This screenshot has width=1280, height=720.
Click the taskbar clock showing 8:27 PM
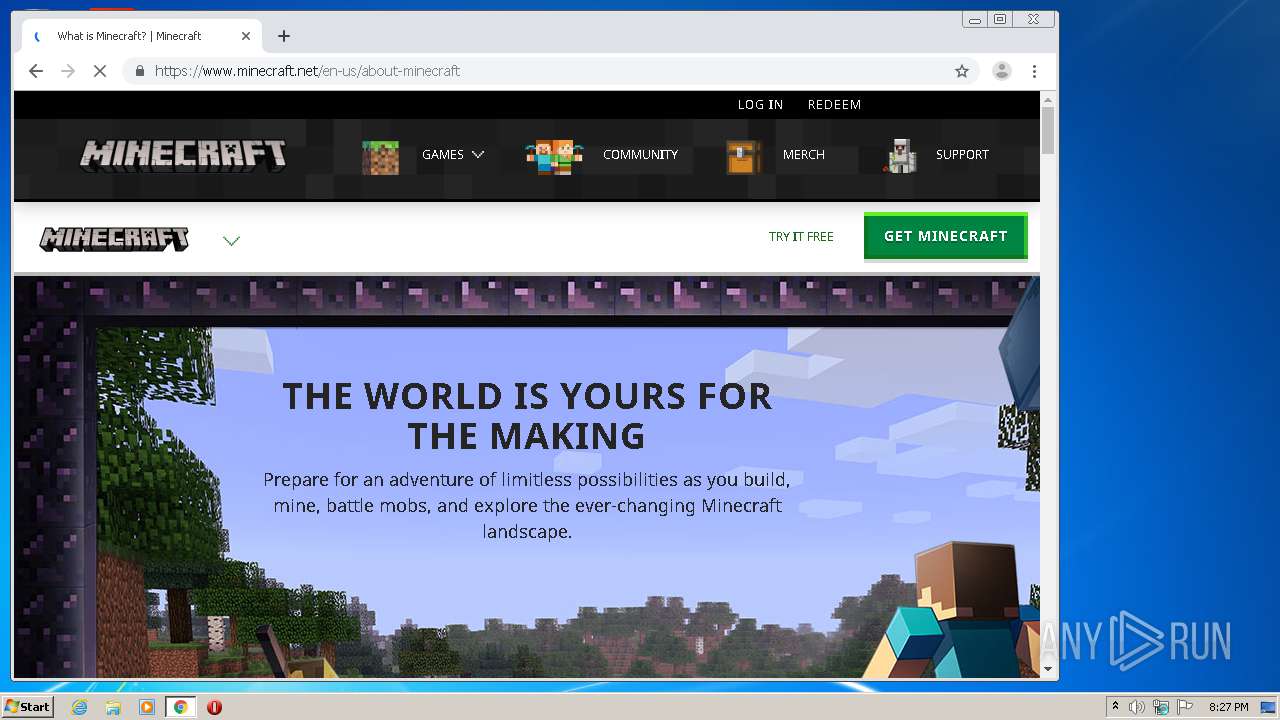click(x=1228, y=707)
